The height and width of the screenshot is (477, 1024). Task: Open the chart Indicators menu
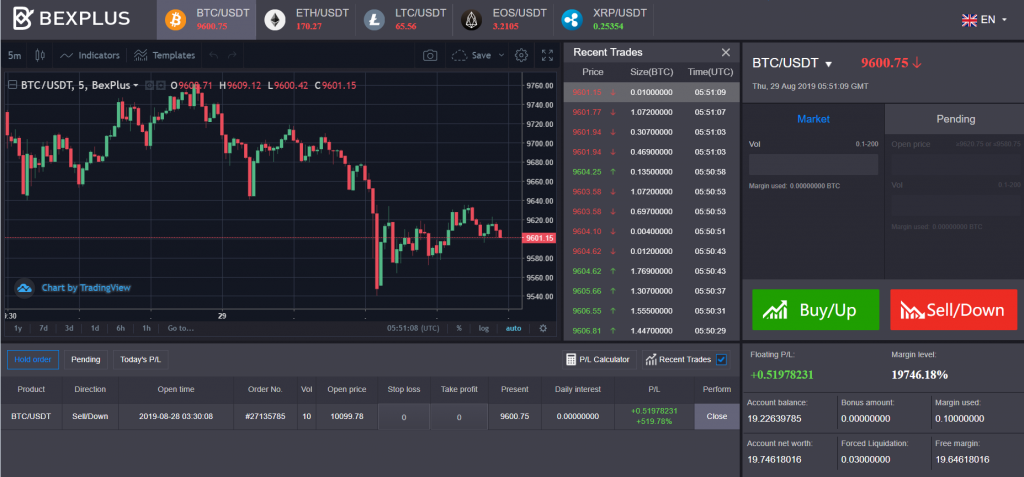[x=90, y=56]
